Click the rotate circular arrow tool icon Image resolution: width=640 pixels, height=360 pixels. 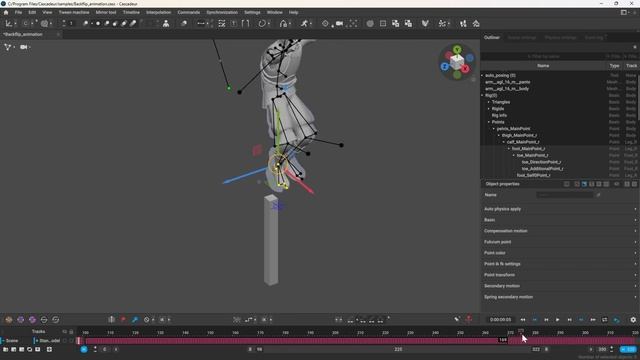[262, 24]
